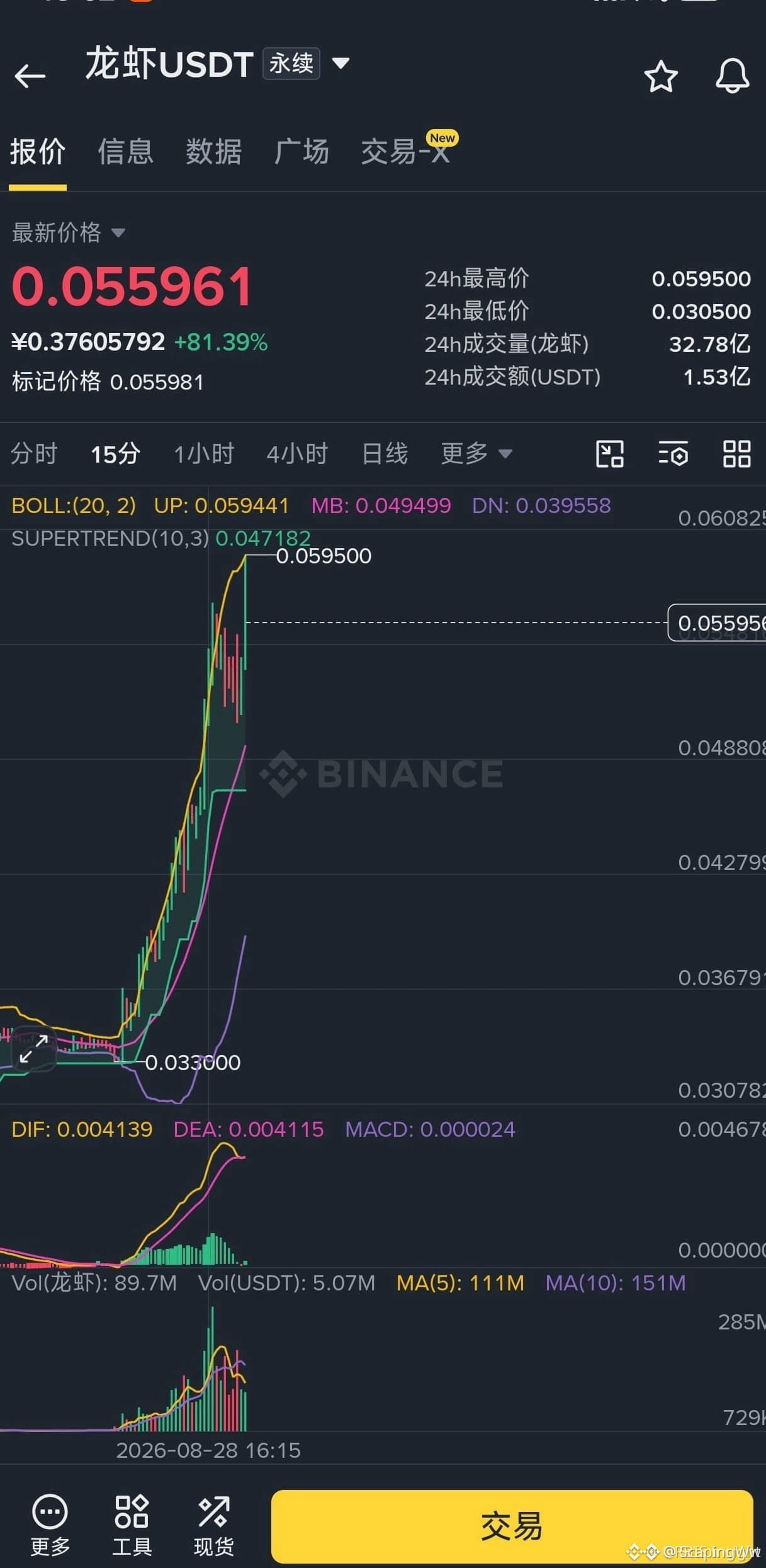Screen dimensions: 766x1568
Task: Open the chart drawing tools icon
Action: [x=609, y=454]
